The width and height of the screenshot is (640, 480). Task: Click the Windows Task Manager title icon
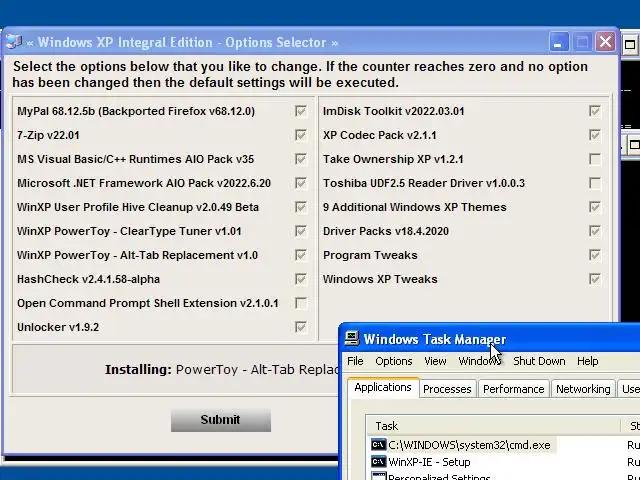(352, 339)
